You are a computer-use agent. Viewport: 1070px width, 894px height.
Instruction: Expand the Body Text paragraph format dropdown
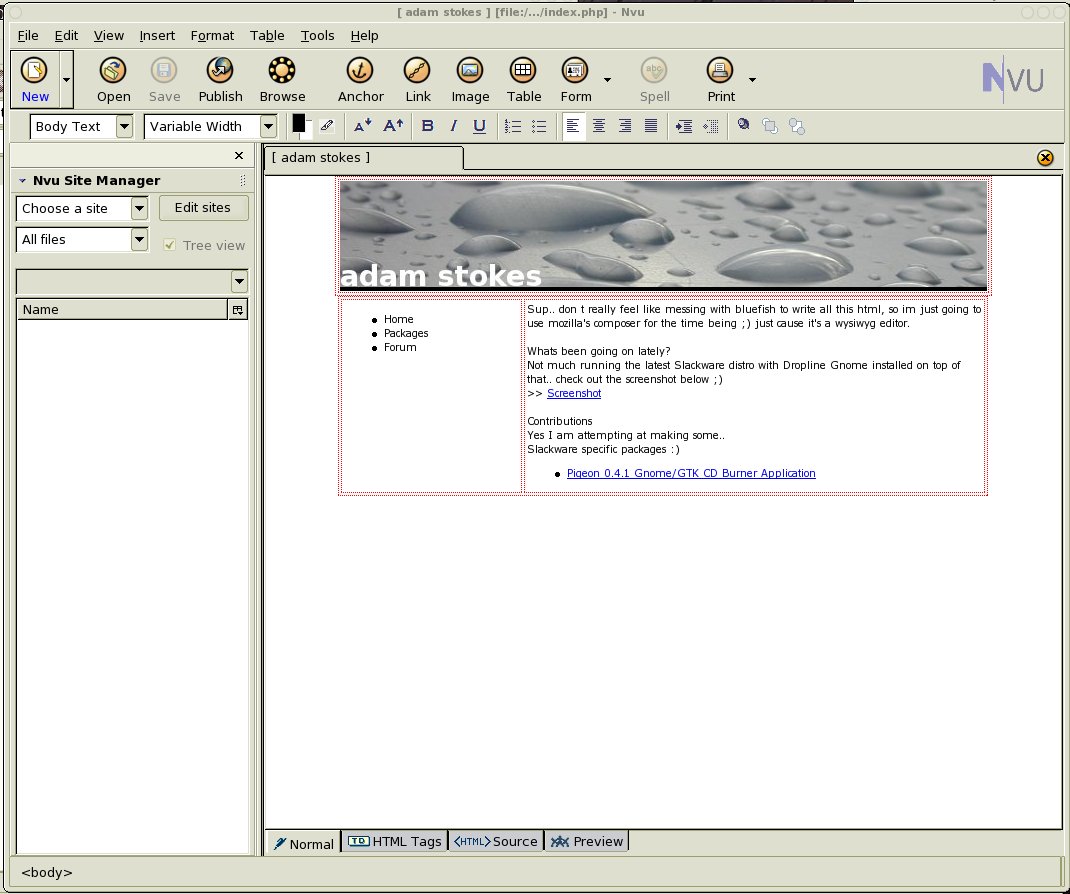tap(124, 126)
